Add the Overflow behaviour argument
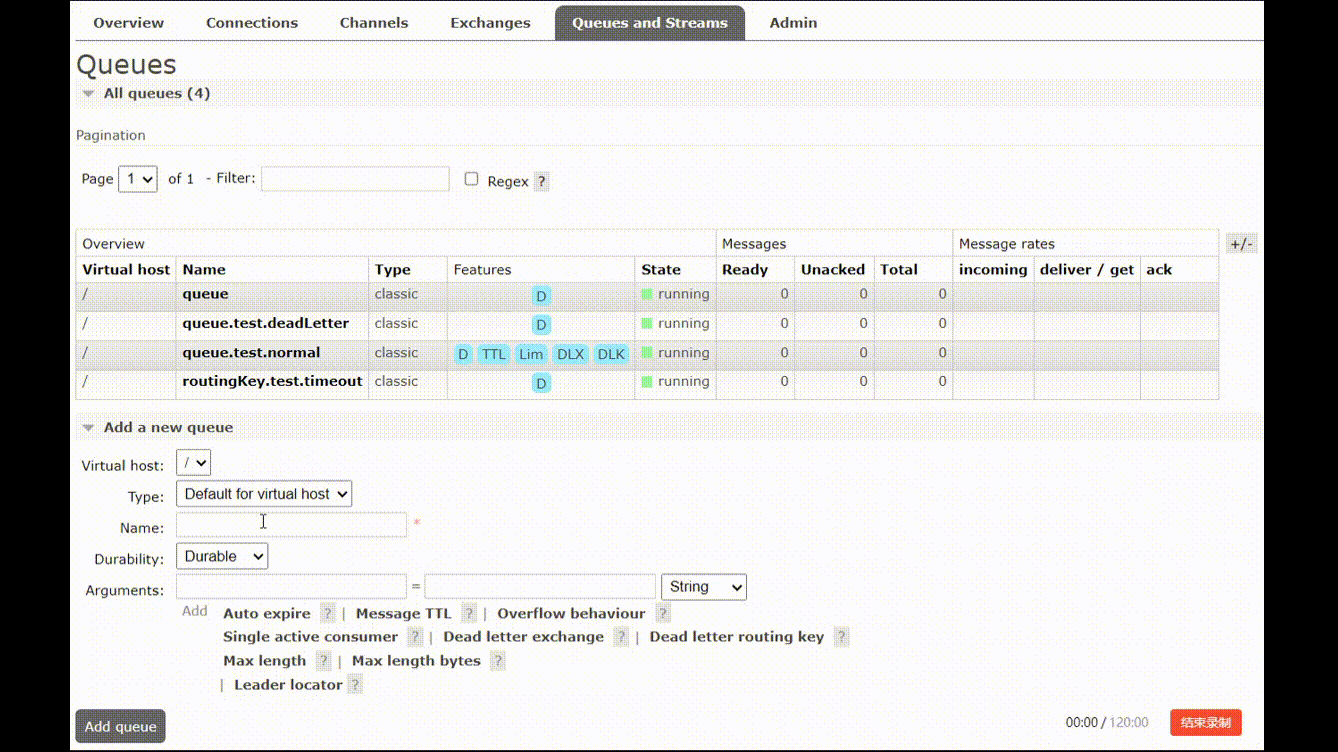Viewport: 1338px width, 752px height. click(571, 613)
